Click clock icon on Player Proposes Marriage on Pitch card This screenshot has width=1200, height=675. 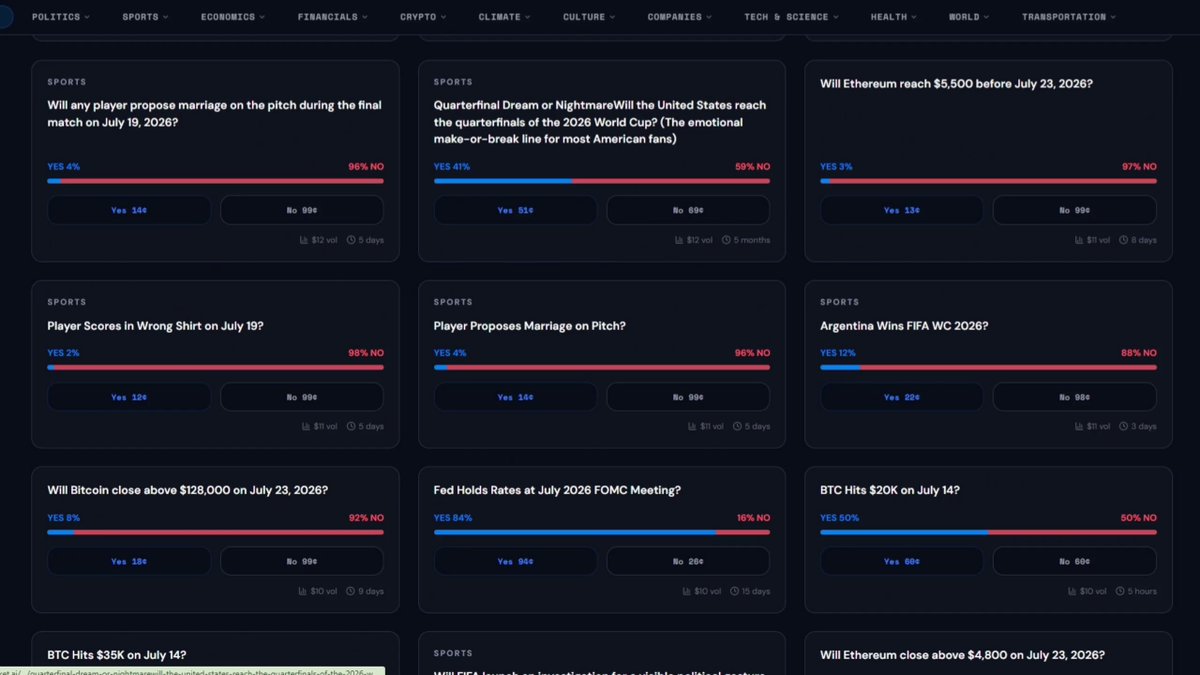pos(738,427)
